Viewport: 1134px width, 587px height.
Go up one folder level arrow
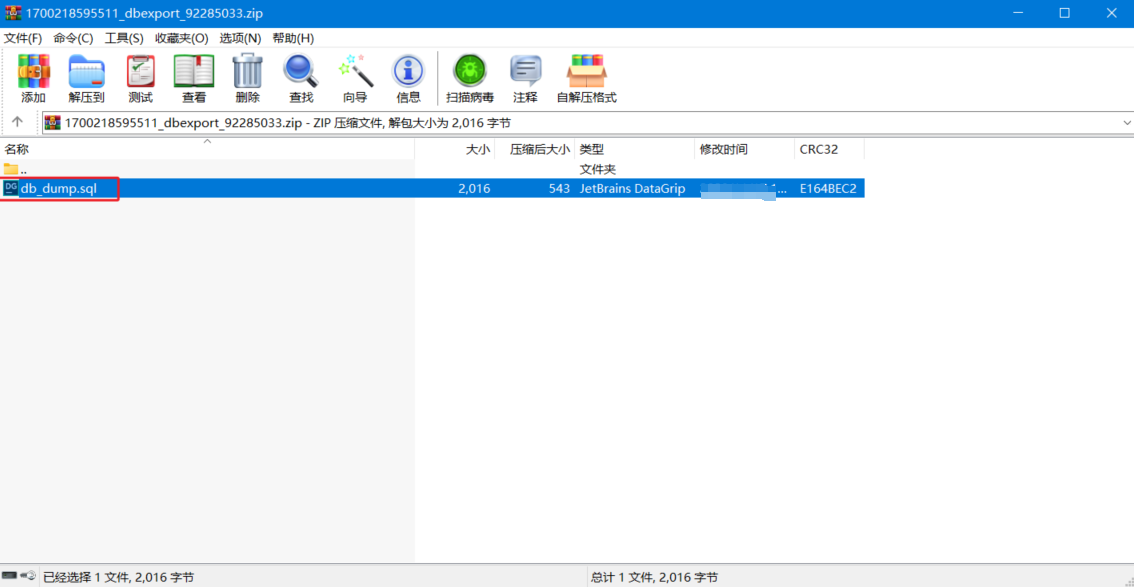[18, 122]
